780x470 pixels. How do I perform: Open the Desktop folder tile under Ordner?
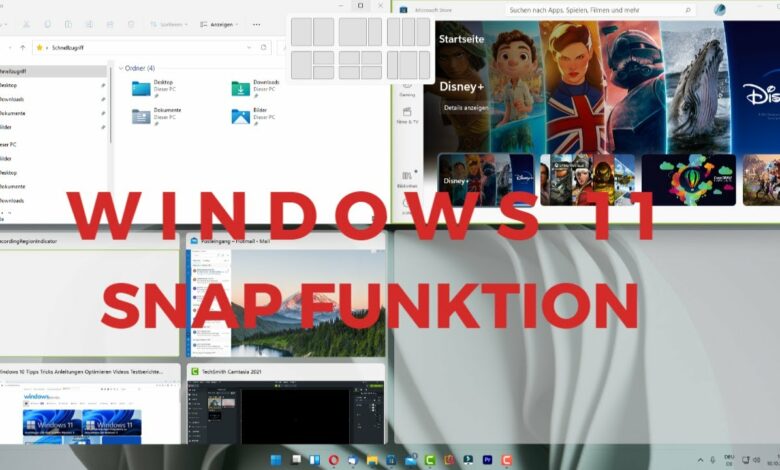tap(154, 88)
